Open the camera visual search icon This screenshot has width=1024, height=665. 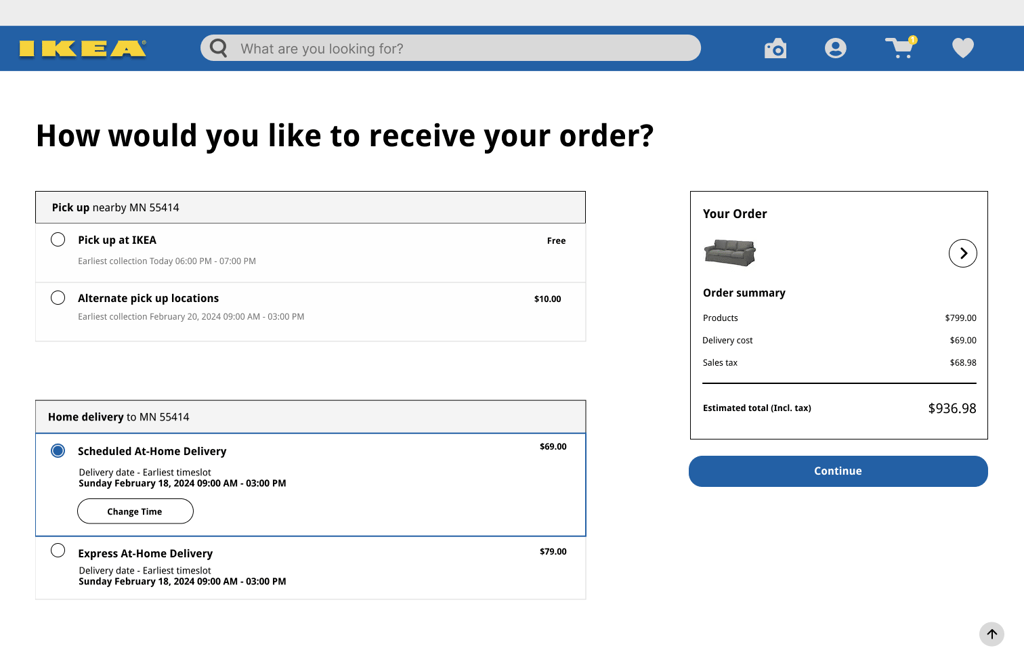click(775, 48)
